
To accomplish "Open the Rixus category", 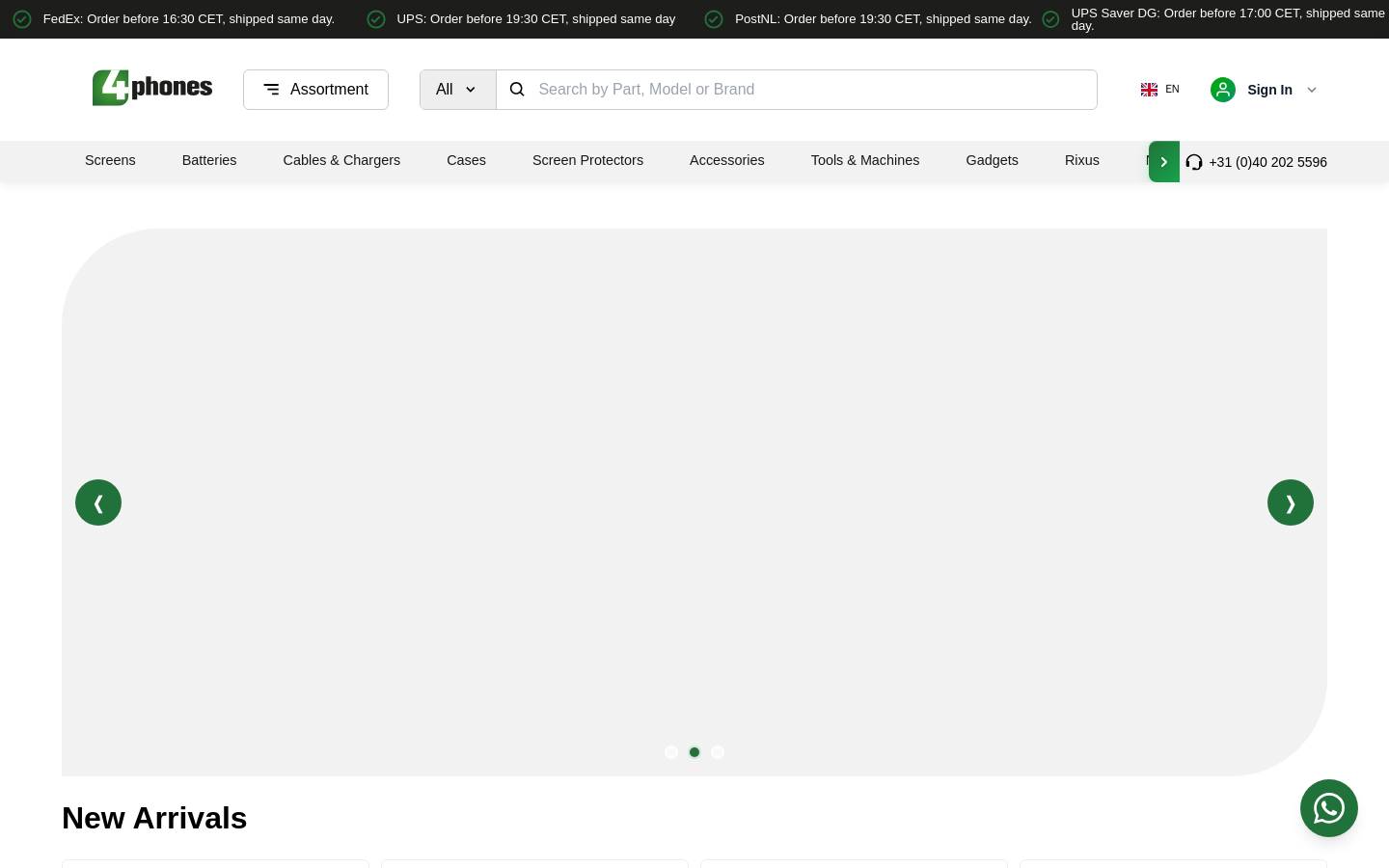I will (x=1082, y=160).
